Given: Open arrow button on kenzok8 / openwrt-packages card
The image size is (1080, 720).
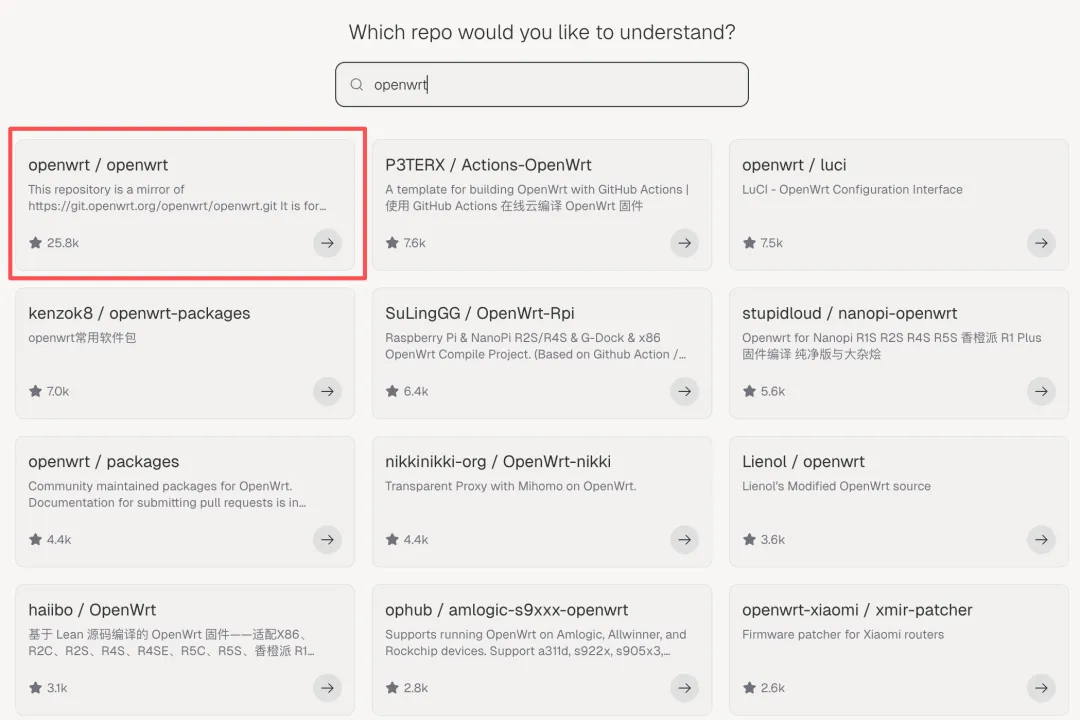Looking at the screenshot, I should coord(327,391).
